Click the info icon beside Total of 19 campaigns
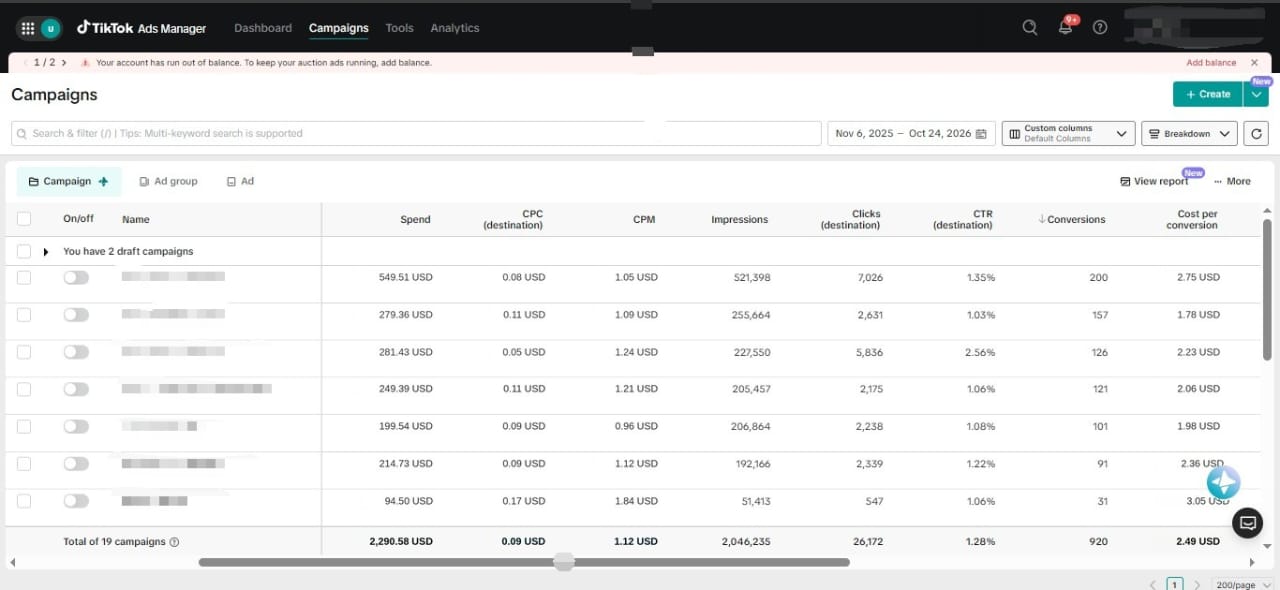1280x590 pixels. (174, 542)
